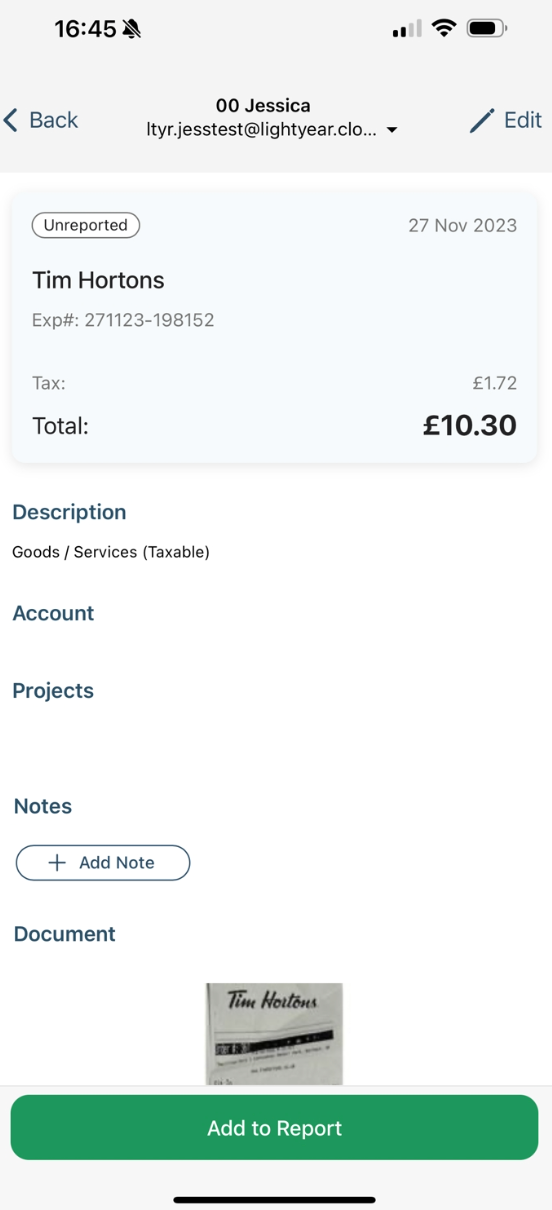Screen dimensions: 552x1210
Task: Add a note with Add Note button
Action: coord(103,863)
